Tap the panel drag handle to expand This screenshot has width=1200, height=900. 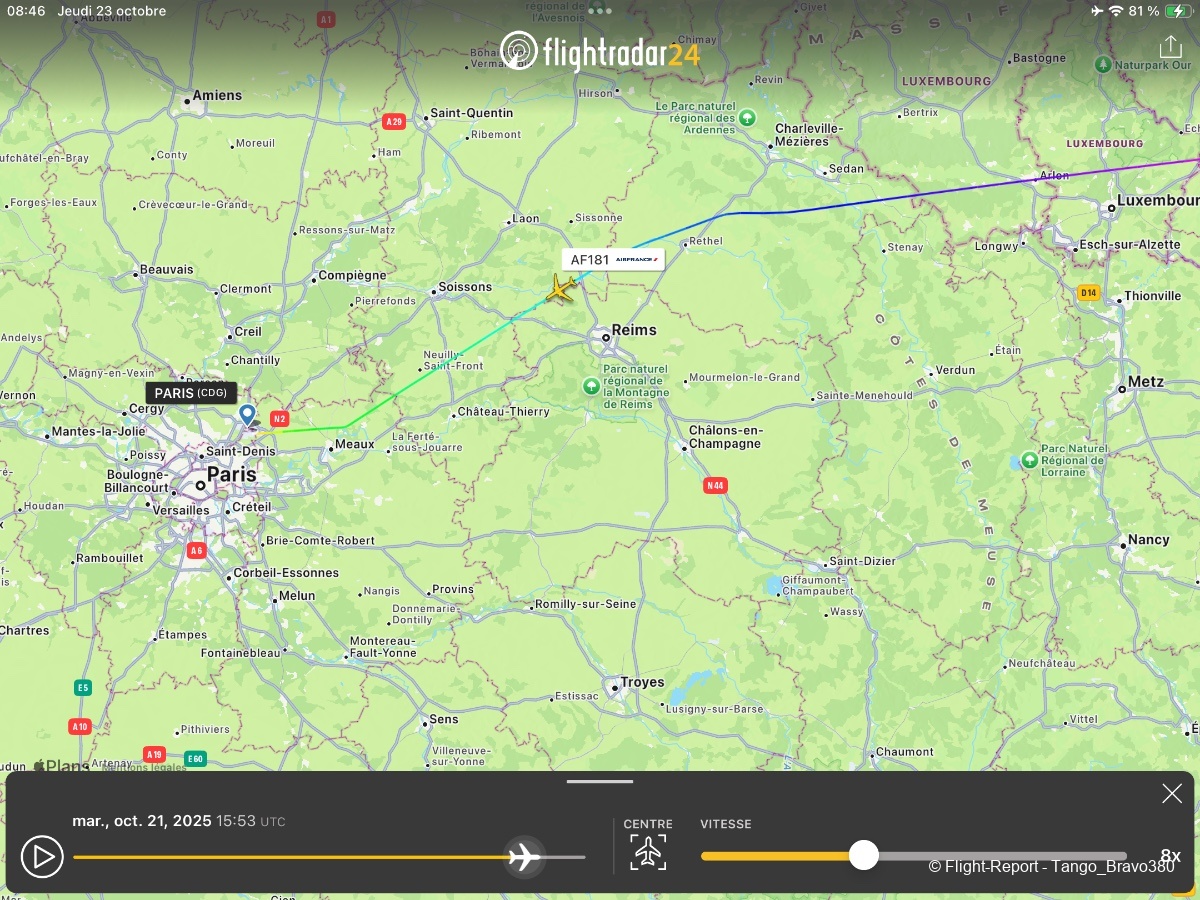point(600,781)
